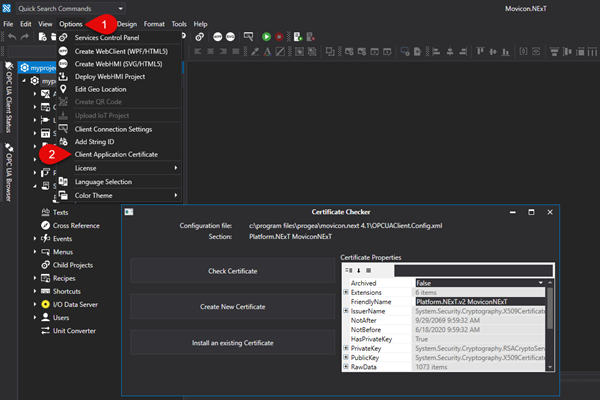Screen dimensions: 600x400
Task: Click the green Run project icon
Action: coord(266,37)
